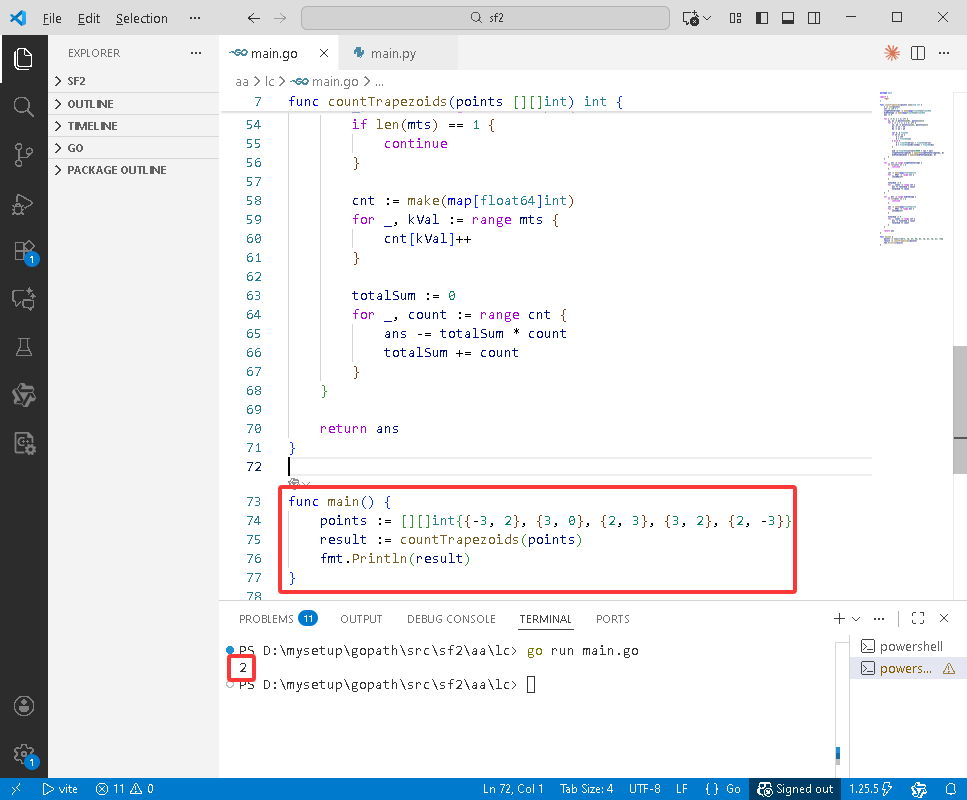The image size is (967, 800).
Task: Click the sf2 command center search box
Action: 485,18
